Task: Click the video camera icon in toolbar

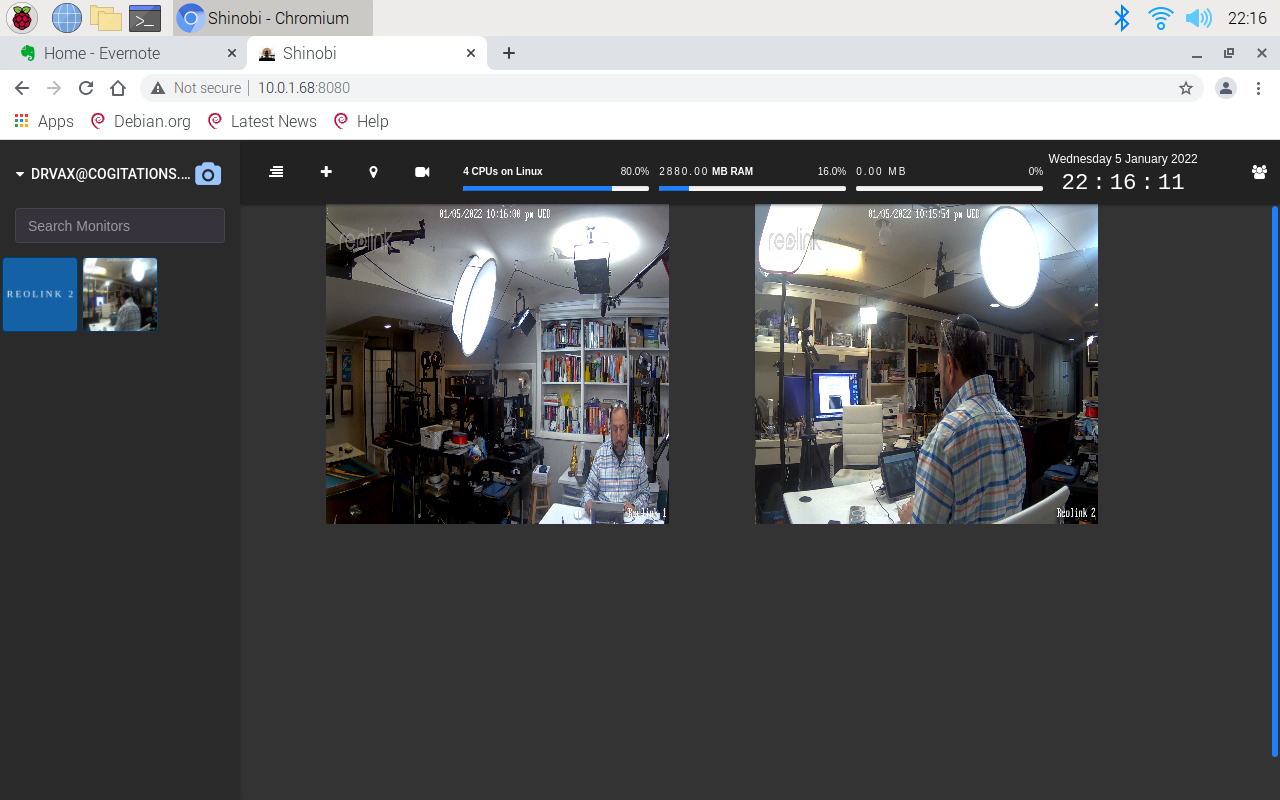Action: (422, 172)
